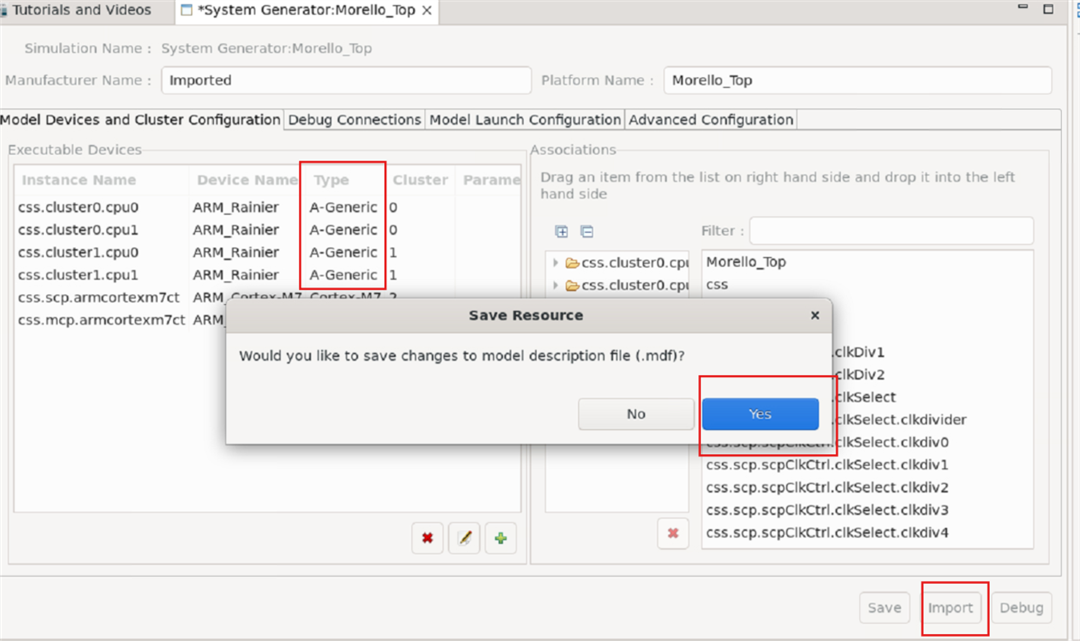Click the pencil edit device icon

coord(463,538)
